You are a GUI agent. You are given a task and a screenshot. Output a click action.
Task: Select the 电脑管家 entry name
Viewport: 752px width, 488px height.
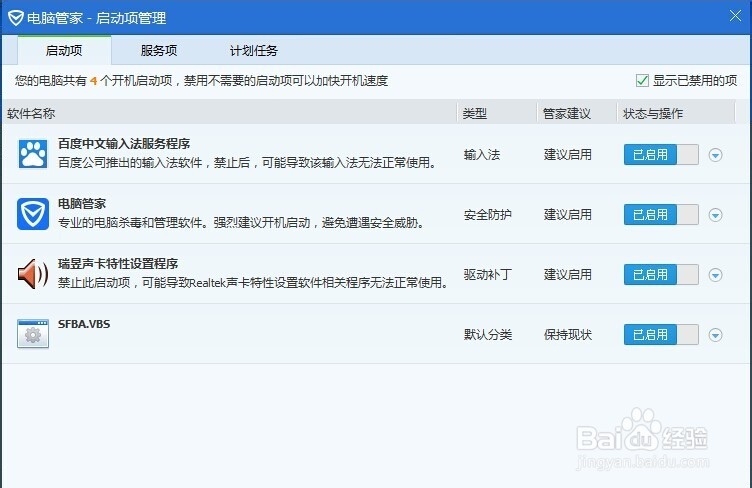(82, 204)
